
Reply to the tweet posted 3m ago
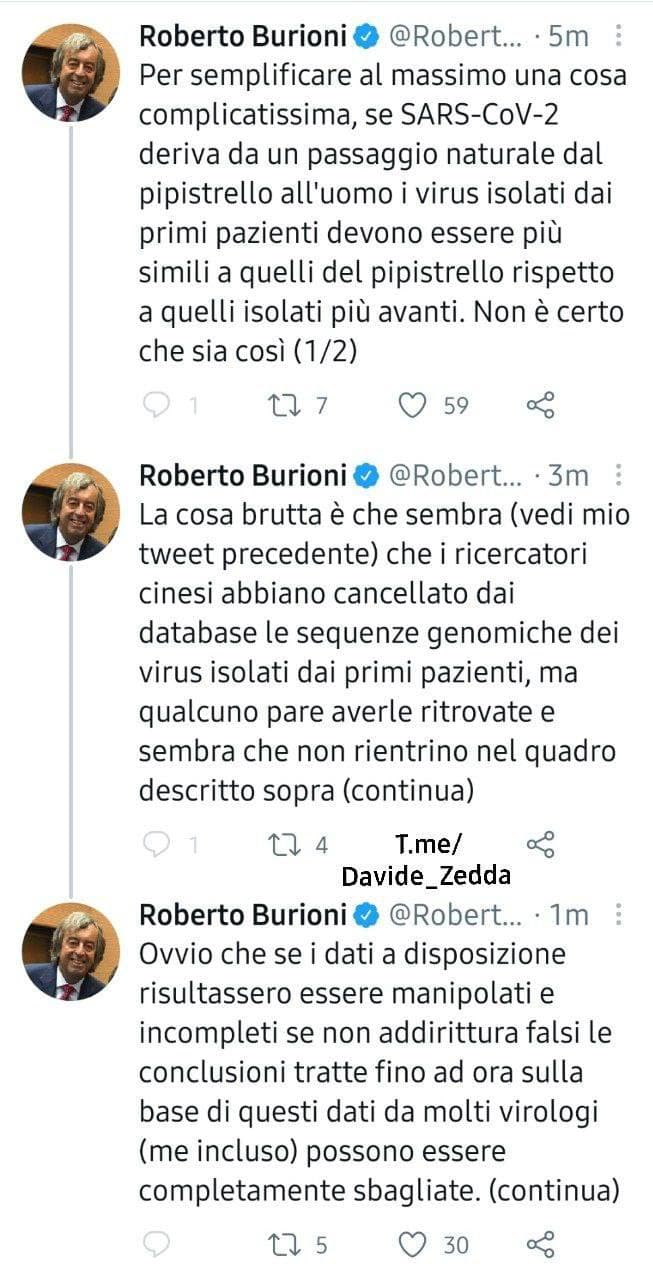click(x=156, y=844)
